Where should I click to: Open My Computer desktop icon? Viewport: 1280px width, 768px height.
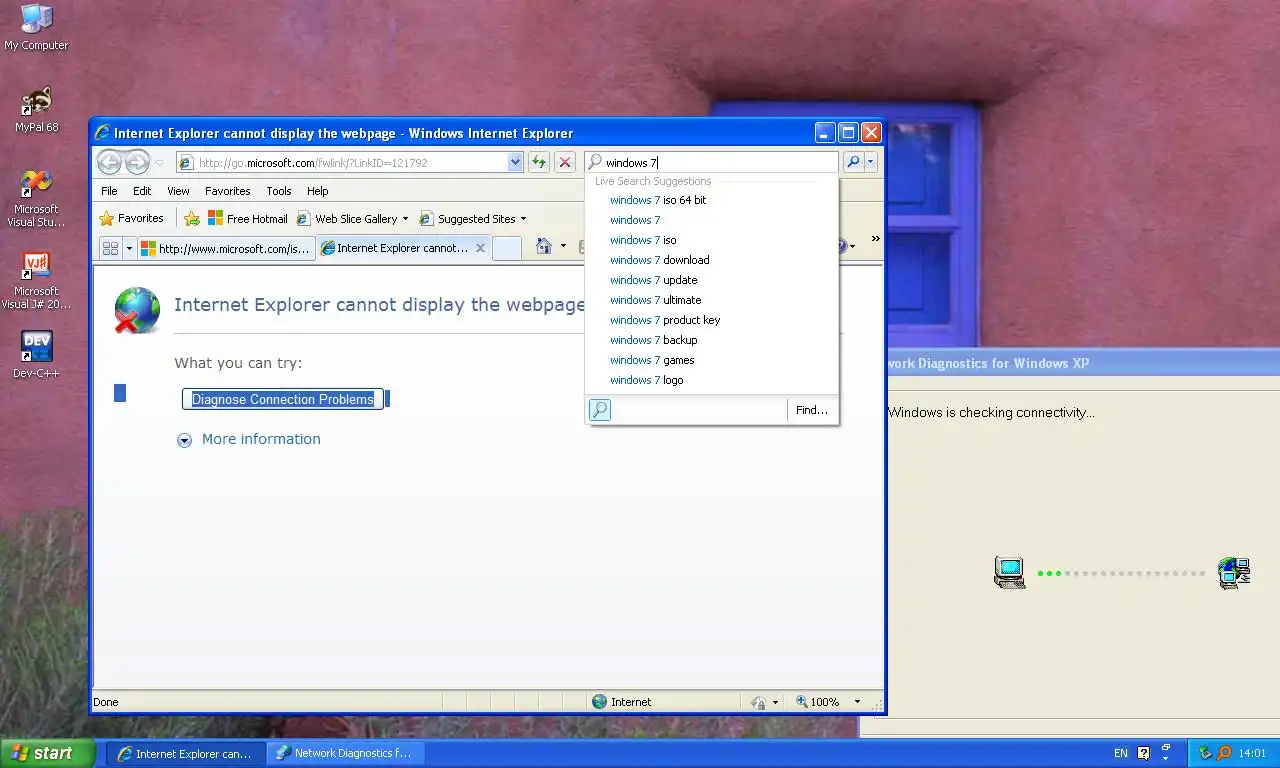(36, 27)
